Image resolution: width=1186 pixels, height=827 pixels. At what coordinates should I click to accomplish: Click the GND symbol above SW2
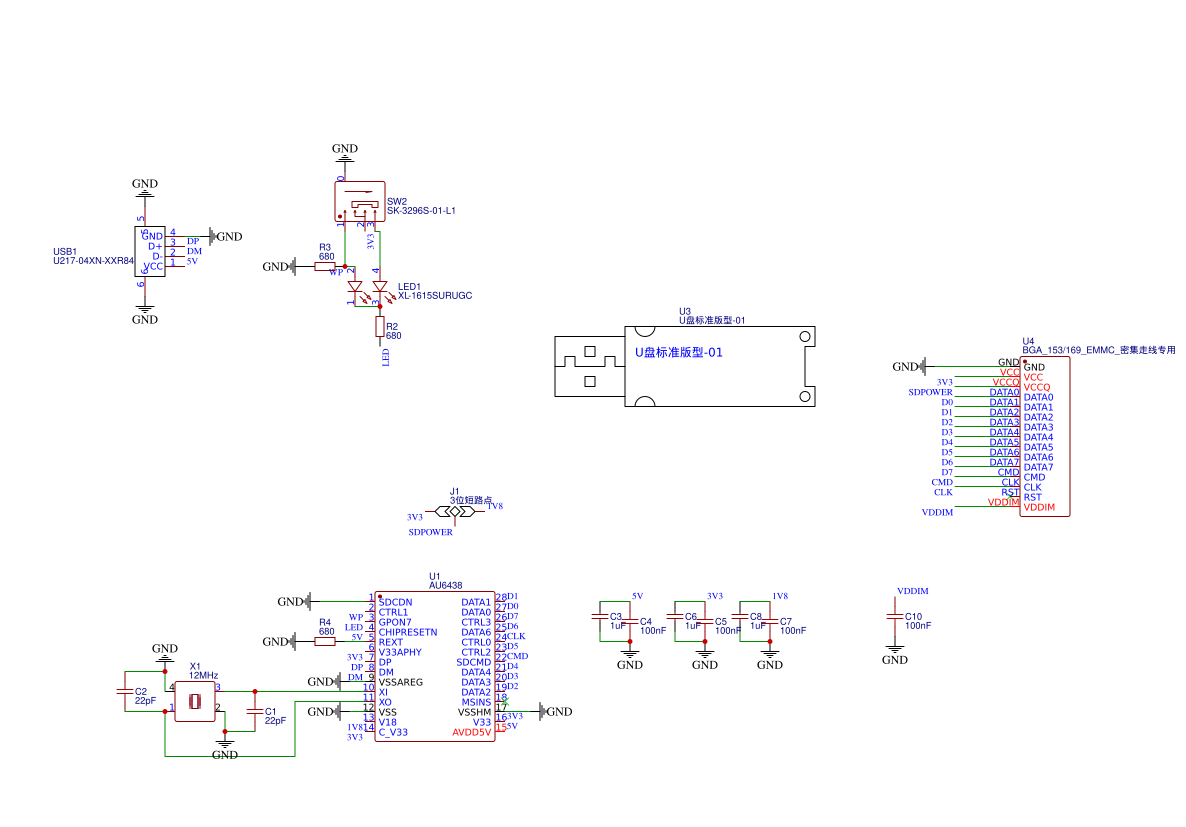point(345,153)
